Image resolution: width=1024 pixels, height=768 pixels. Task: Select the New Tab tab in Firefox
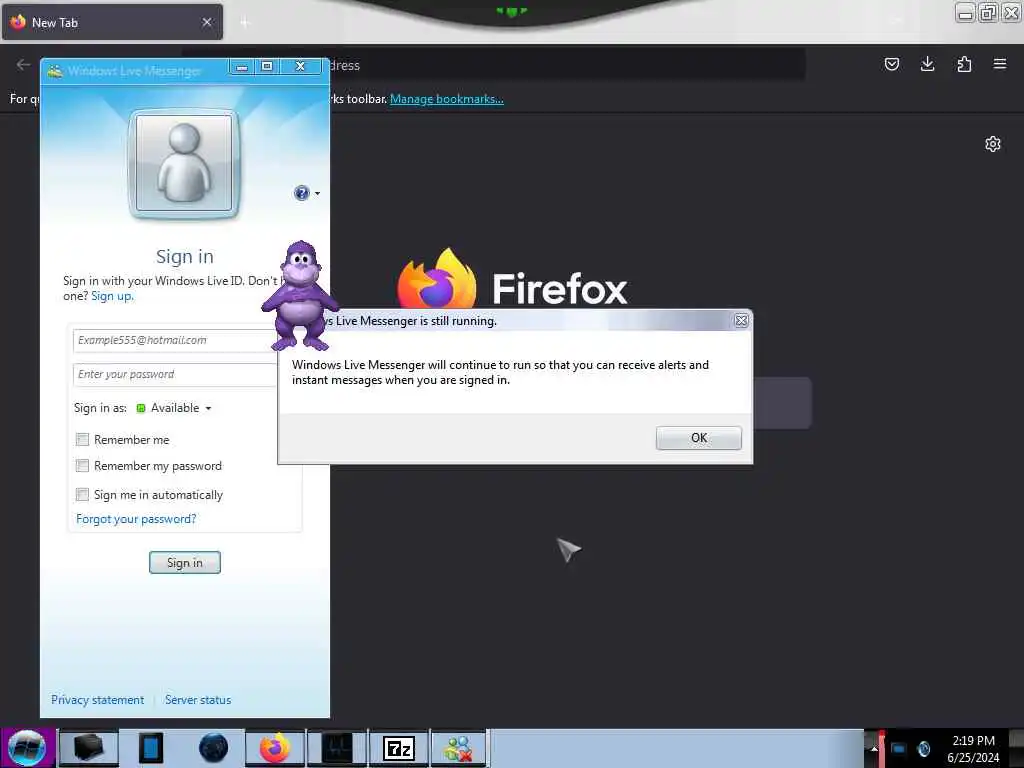pos(112,22)
